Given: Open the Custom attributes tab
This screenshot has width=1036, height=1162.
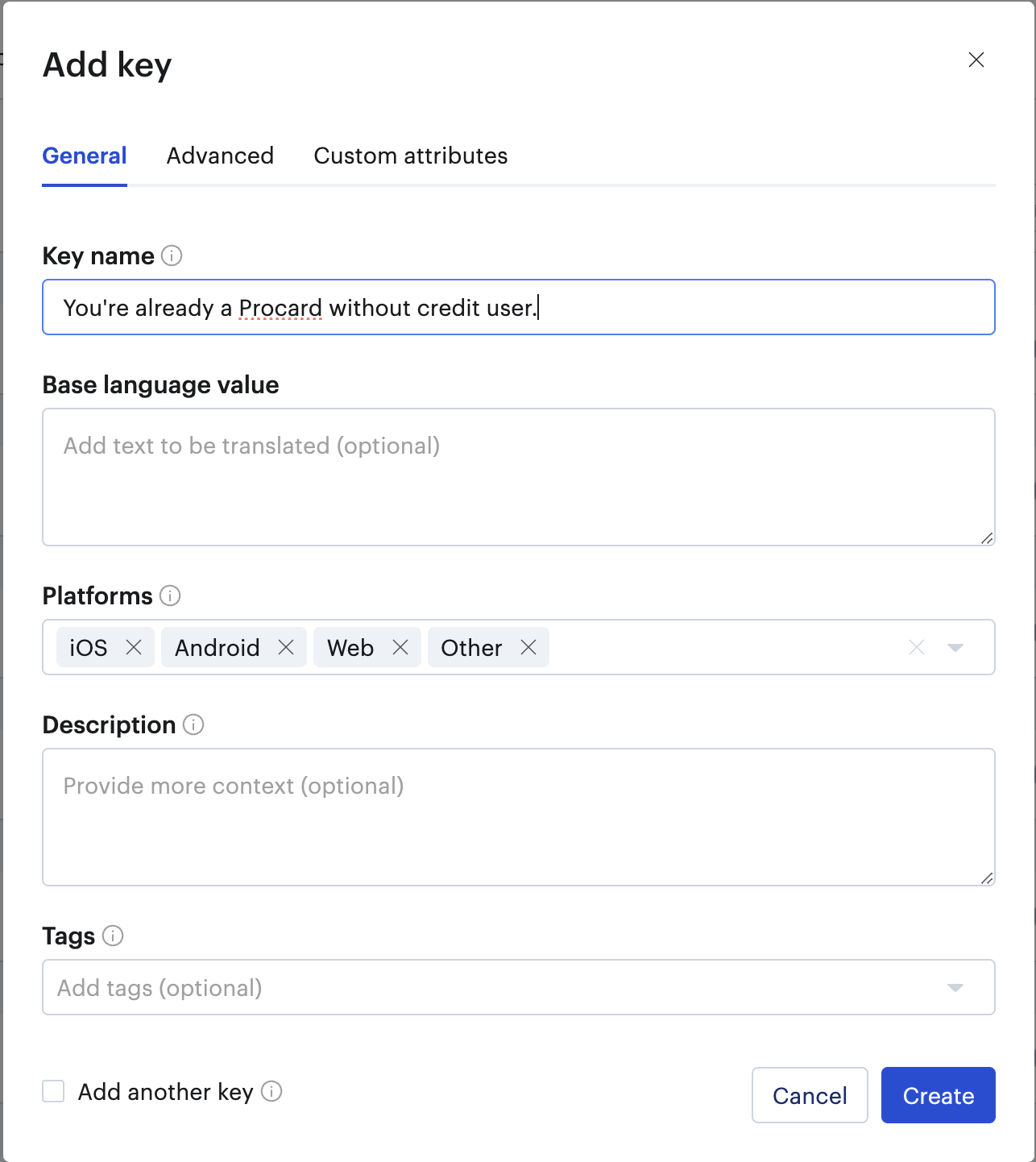Looking at the screenshot, I should pos(410,156).
